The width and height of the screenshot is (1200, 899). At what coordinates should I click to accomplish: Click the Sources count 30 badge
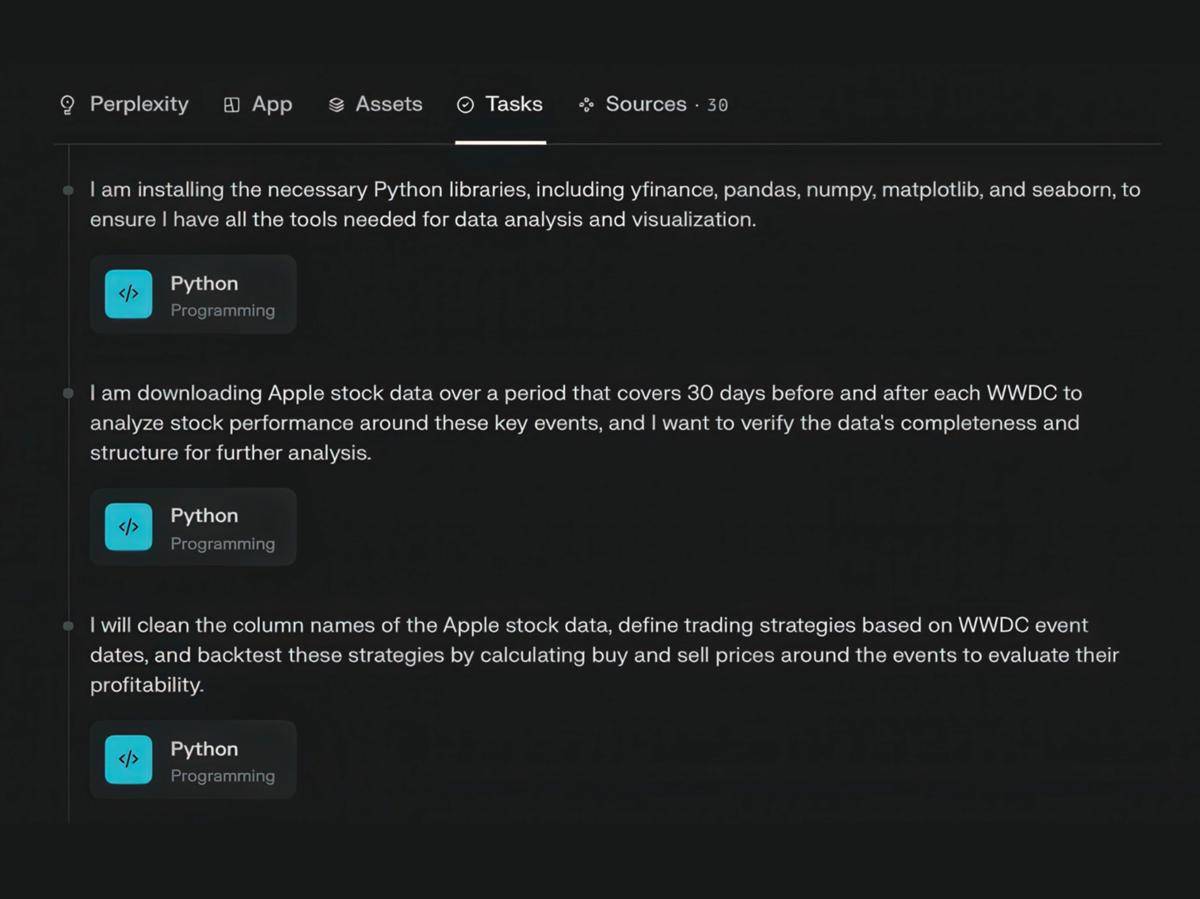(x=717, y=105)
